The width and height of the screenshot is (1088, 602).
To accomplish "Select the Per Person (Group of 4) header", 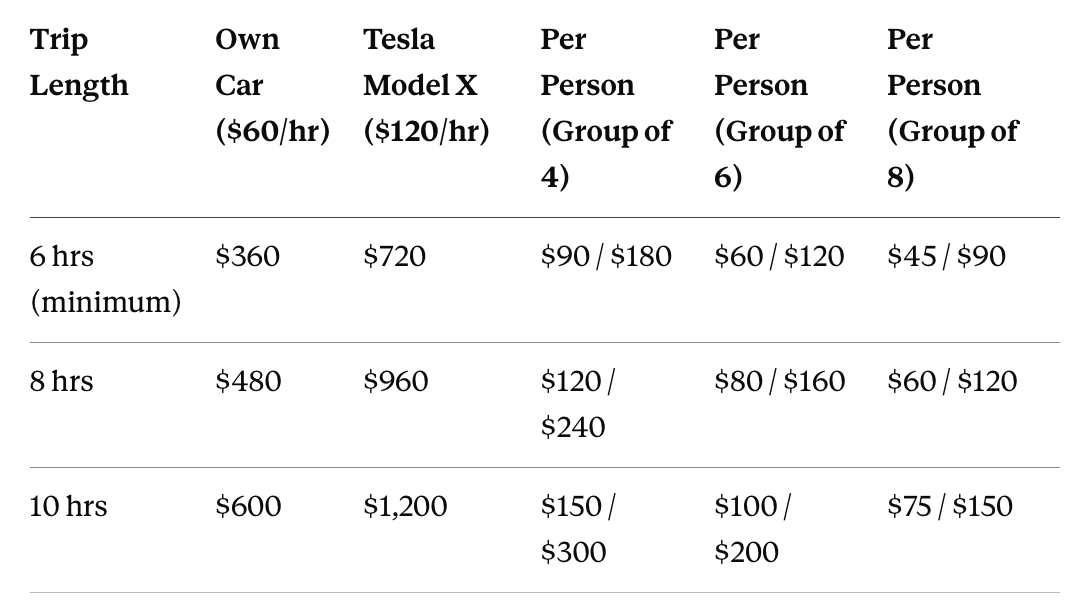I will click(606, 108).
